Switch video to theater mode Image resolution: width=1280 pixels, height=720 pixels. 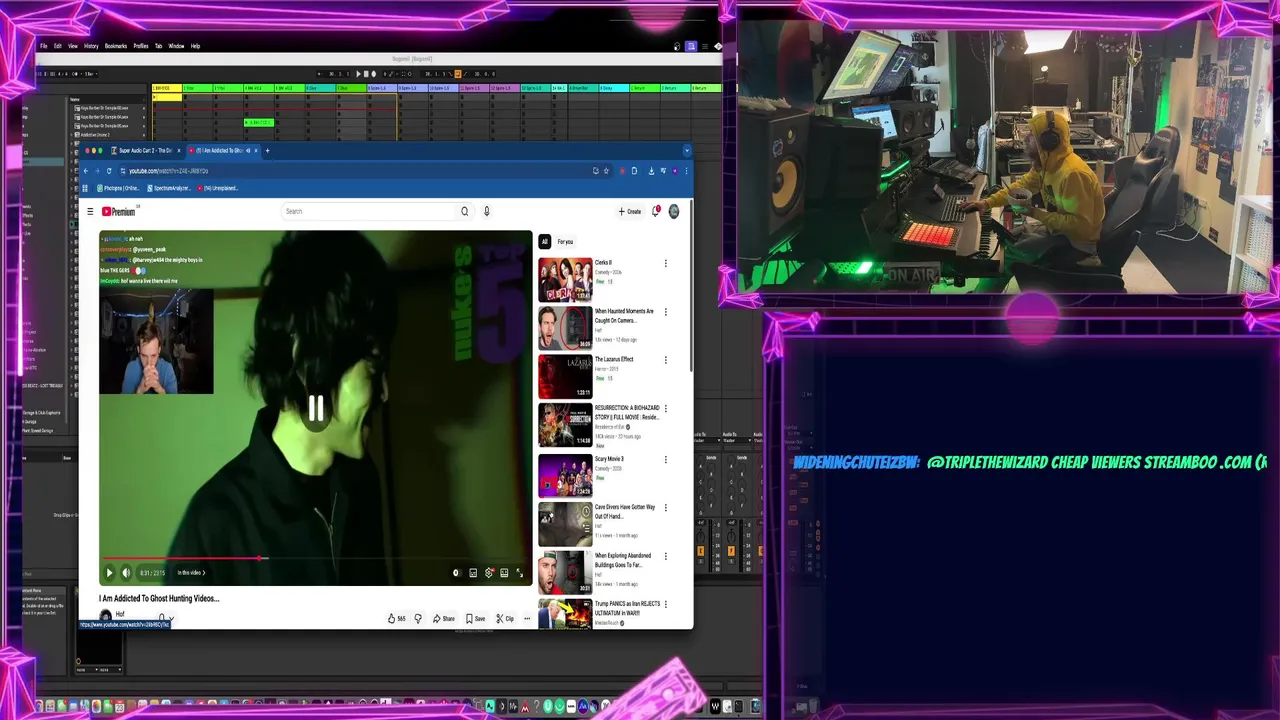point(504,573)
